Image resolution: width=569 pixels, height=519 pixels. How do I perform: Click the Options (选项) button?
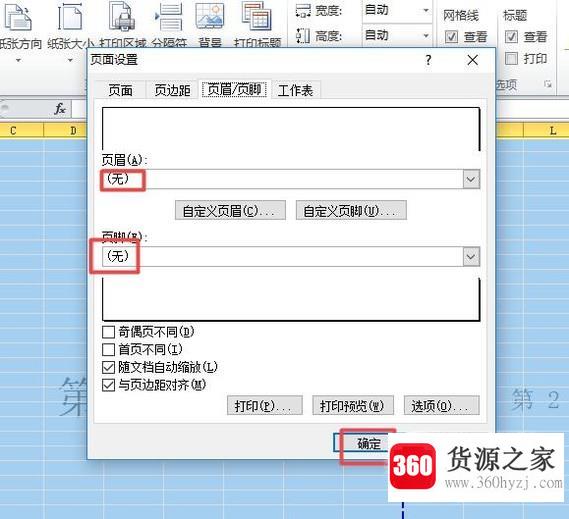pyautogui.click(x=442, y=405)
